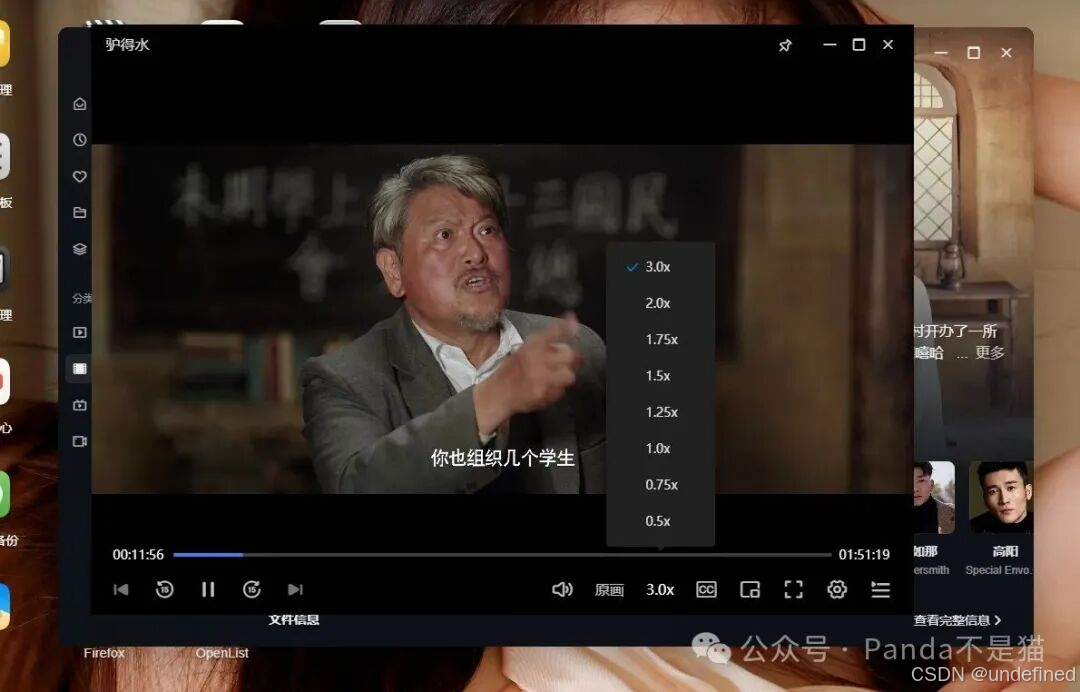Select 2.0x playback speed

pos(660,303)
